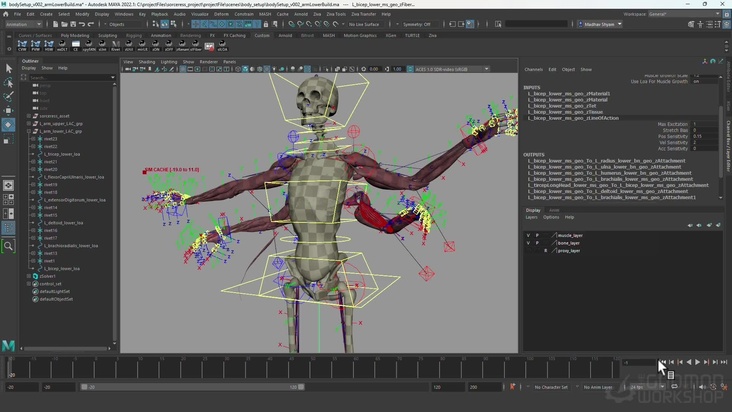Click play forward button

click(x=697, y=362)
